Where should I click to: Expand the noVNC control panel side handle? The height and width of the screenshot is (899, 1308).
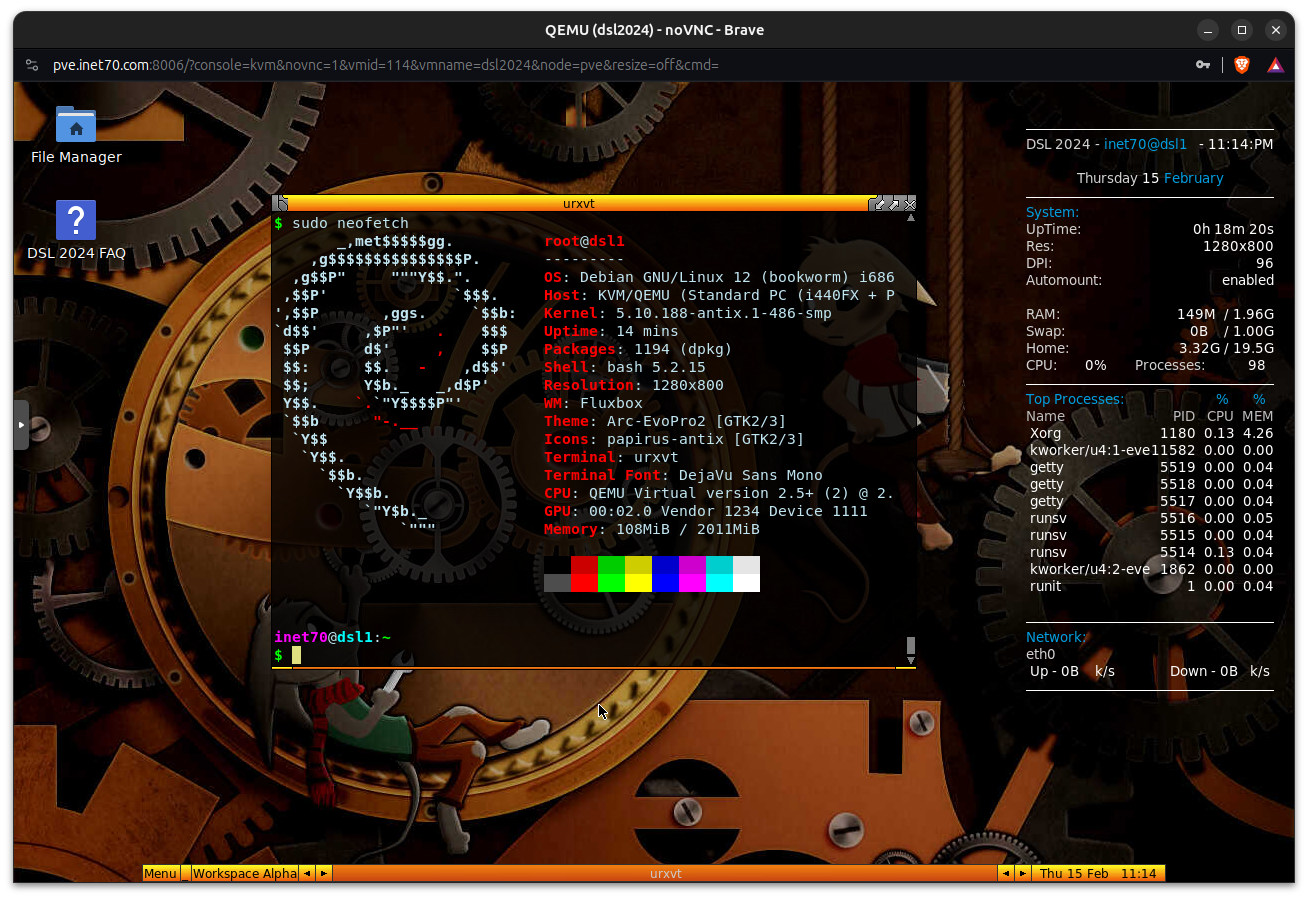point(21,424)
